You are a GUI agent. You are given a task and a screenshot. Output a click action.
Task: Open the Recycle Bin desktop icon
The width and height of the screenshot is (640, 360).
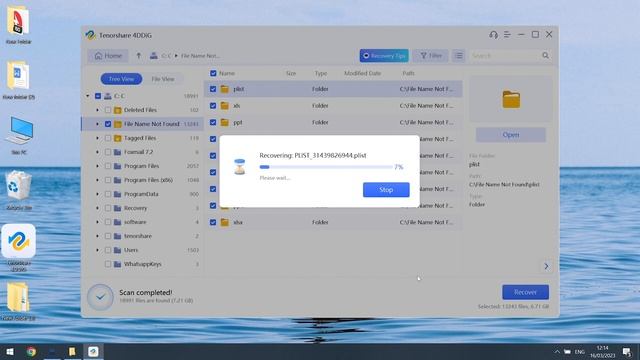(x=19, y=190)
